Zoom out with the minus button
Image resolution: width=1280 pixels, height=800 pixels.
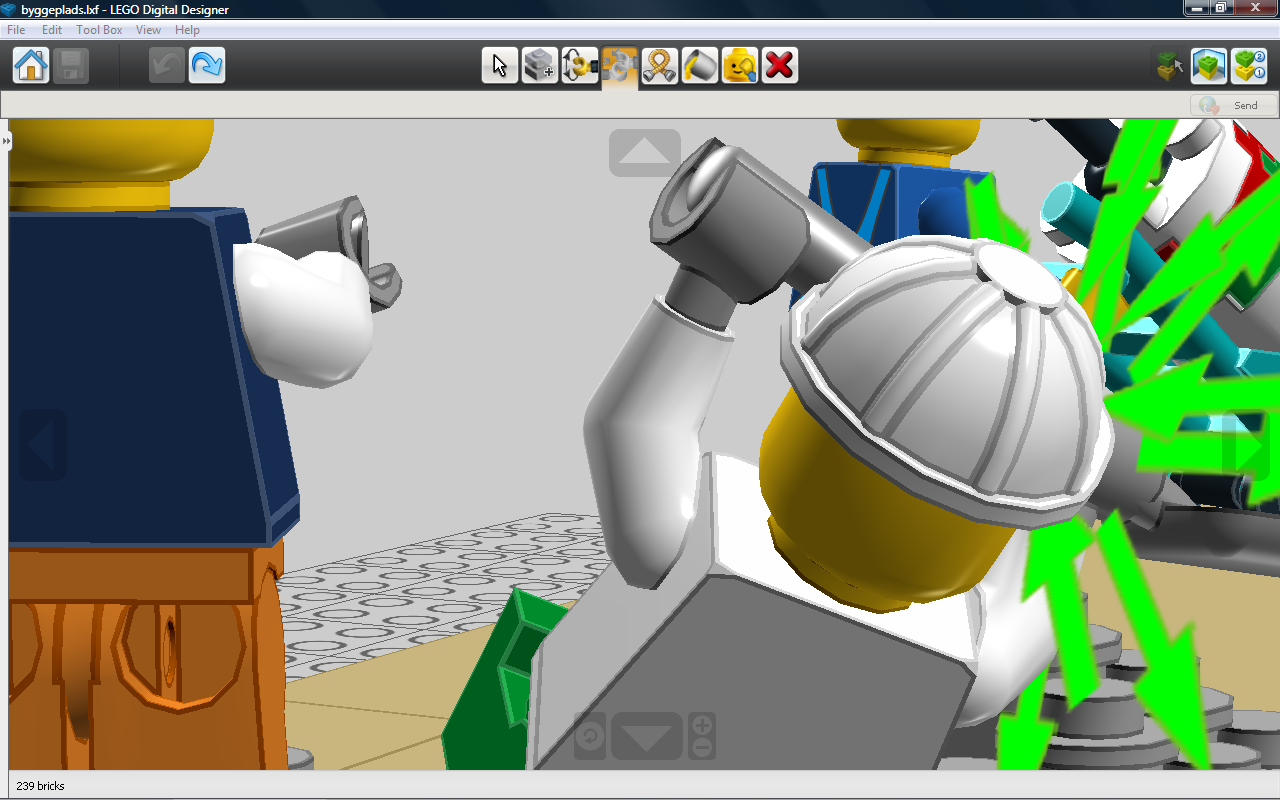tap(702, 748)
